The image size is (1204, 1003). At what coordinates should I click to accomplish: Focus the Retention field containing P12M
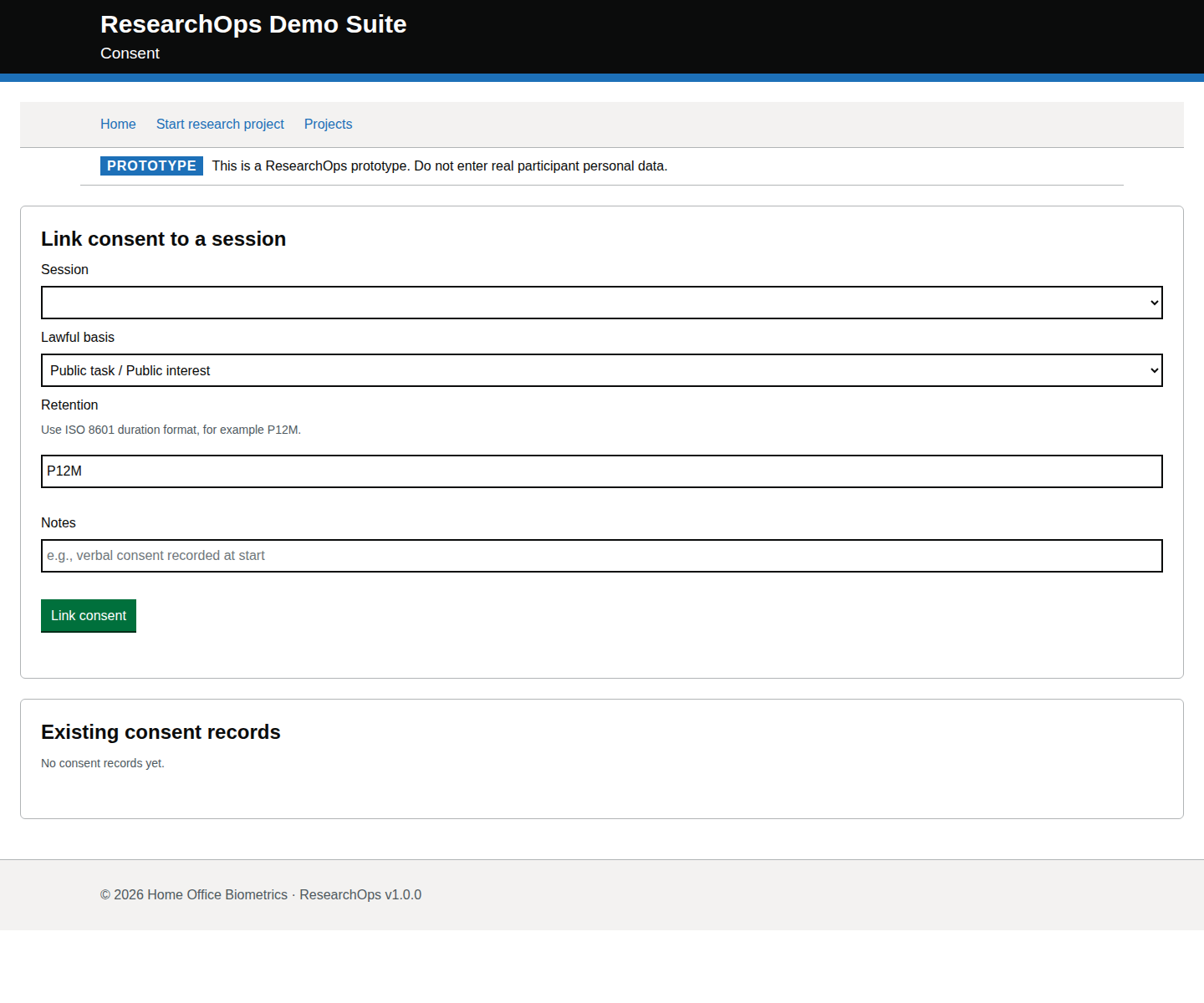point(601,471)
